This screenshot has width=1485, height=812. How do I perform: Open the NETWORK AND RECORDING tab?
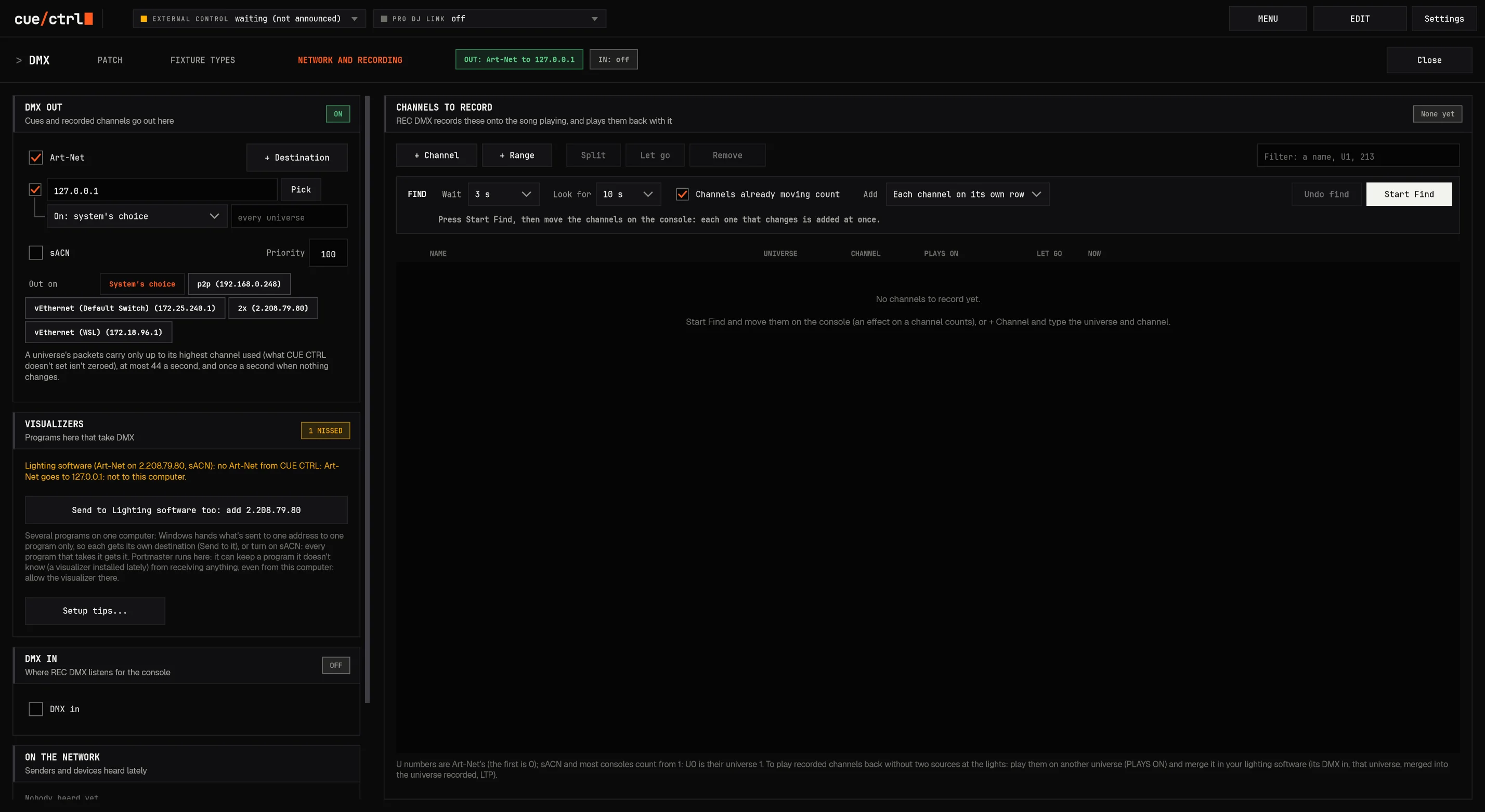[x=350, y=60]
